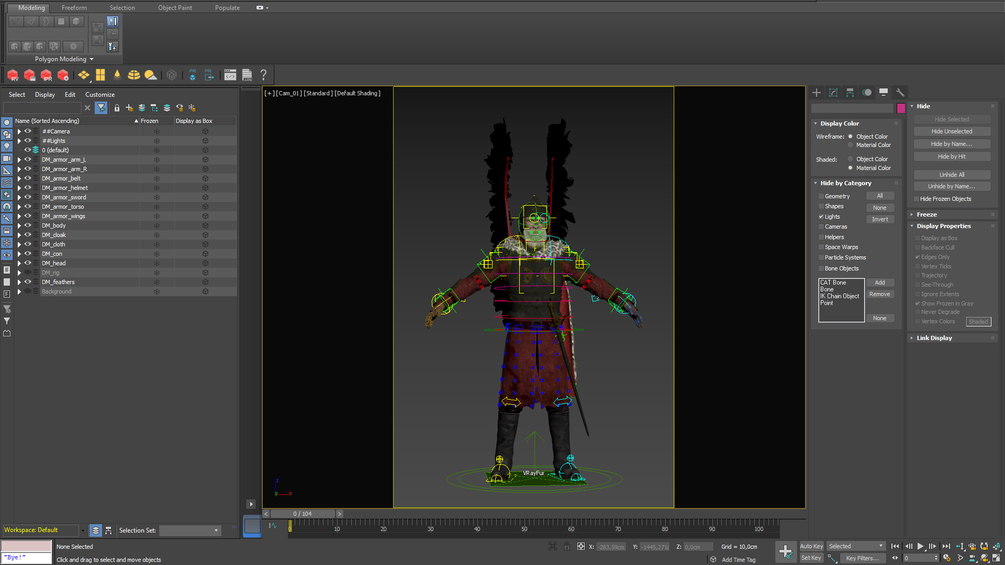The height and width of the screenshot is (565, 1005).
Task: Open the Create tab in command panel
Action: coord(817,93)
